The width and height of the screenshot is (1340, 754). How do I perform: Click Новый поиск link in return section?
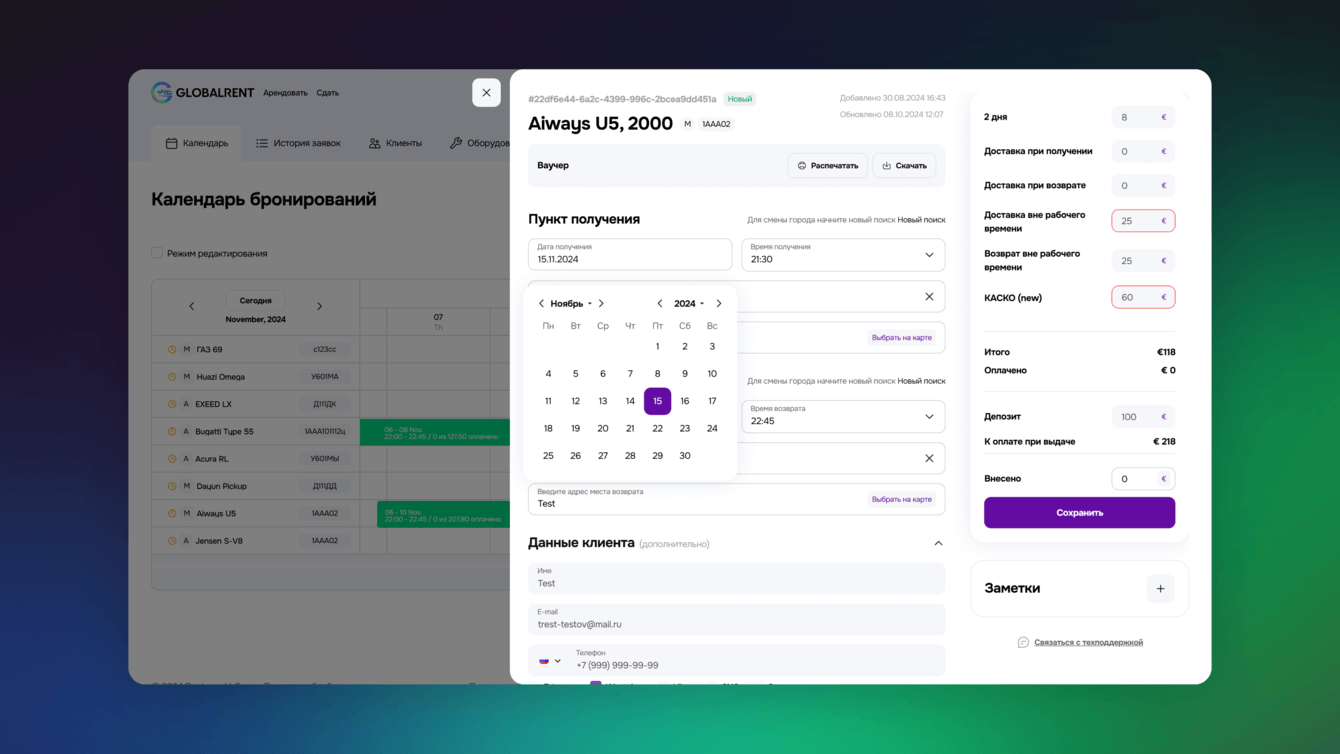pos(921,381)
